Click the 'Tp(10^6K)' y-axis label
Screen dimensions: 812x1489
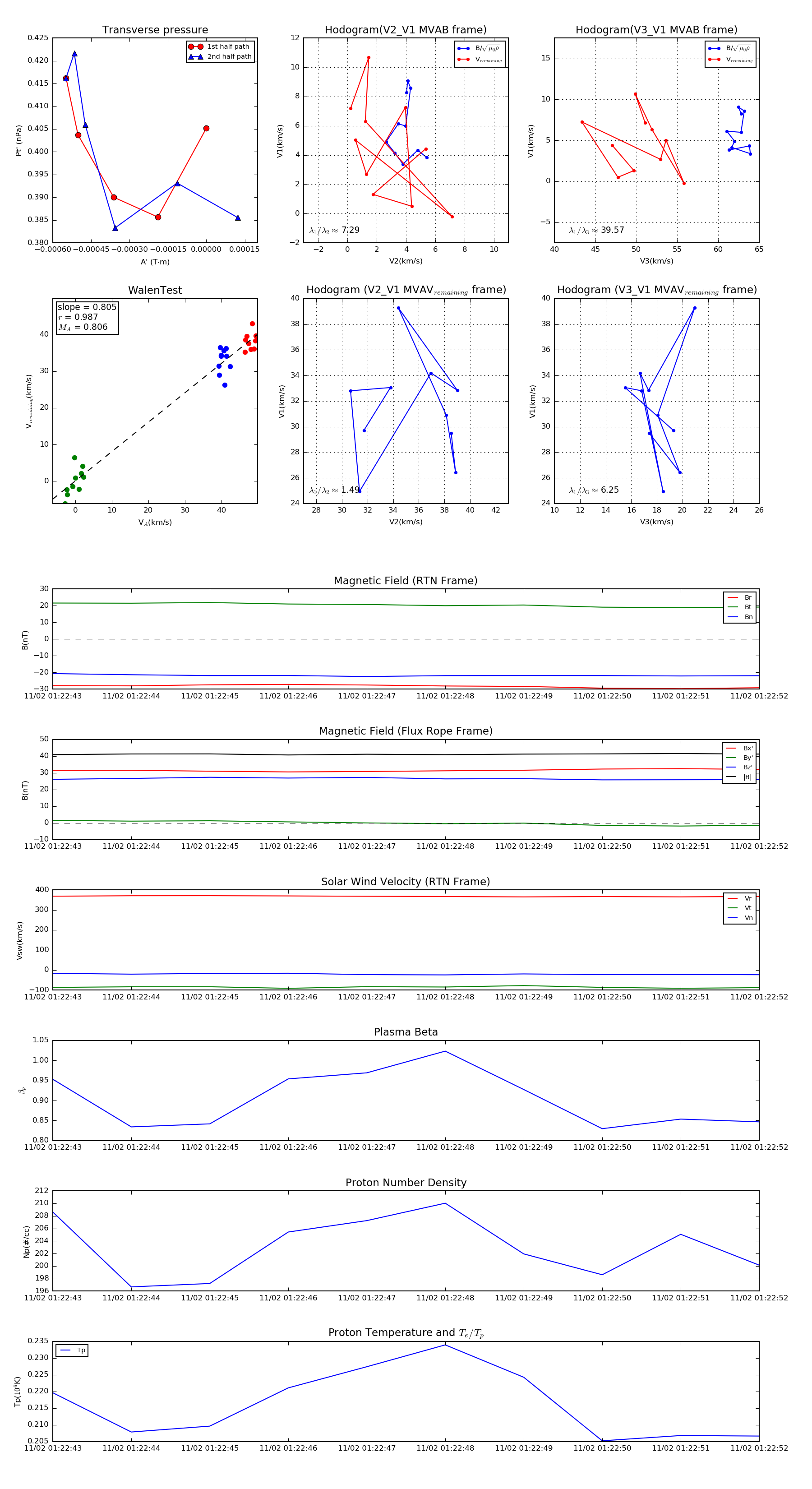coord(18,1392)
